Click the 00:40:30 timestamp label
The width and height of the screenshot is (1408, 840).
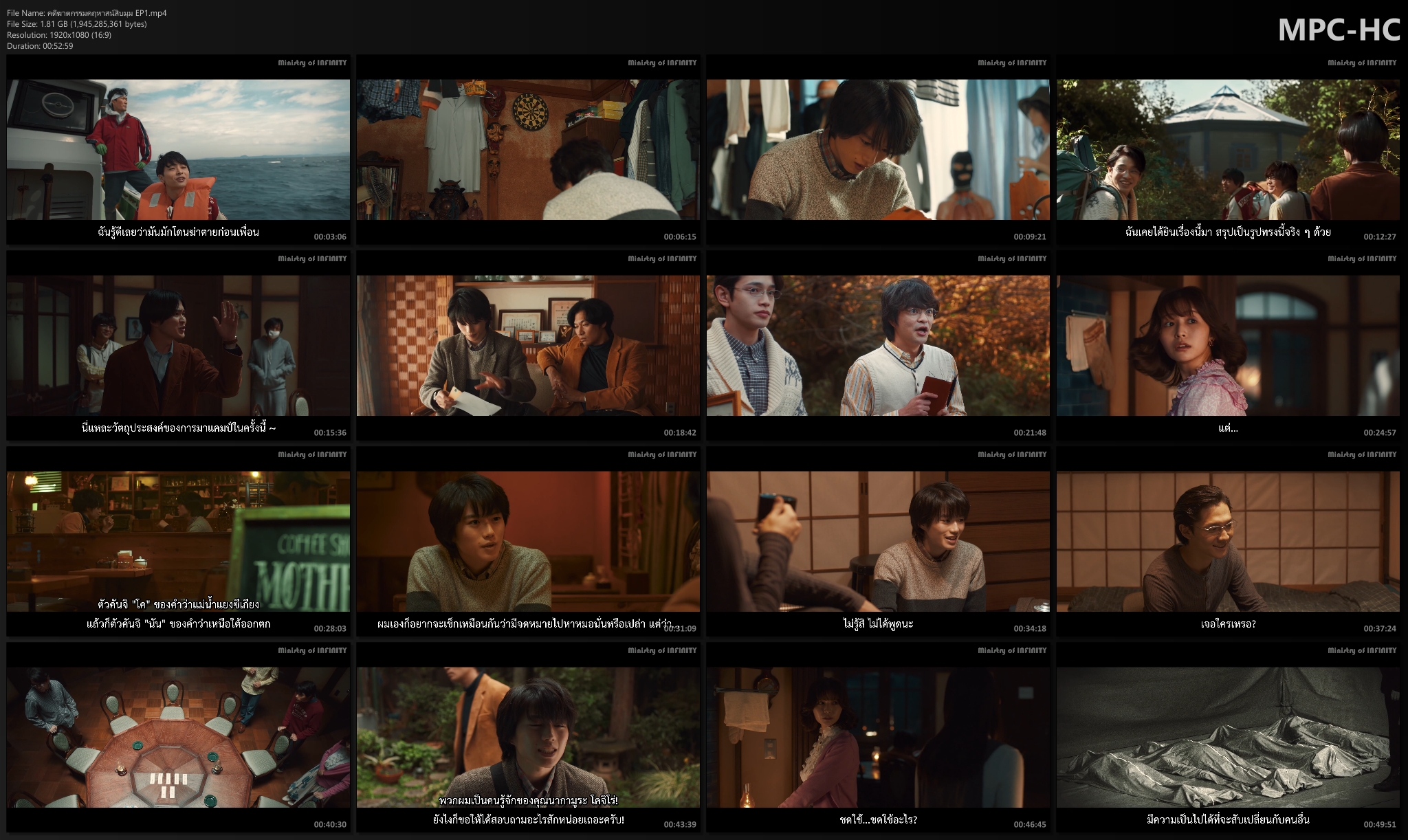coord(330,824)
